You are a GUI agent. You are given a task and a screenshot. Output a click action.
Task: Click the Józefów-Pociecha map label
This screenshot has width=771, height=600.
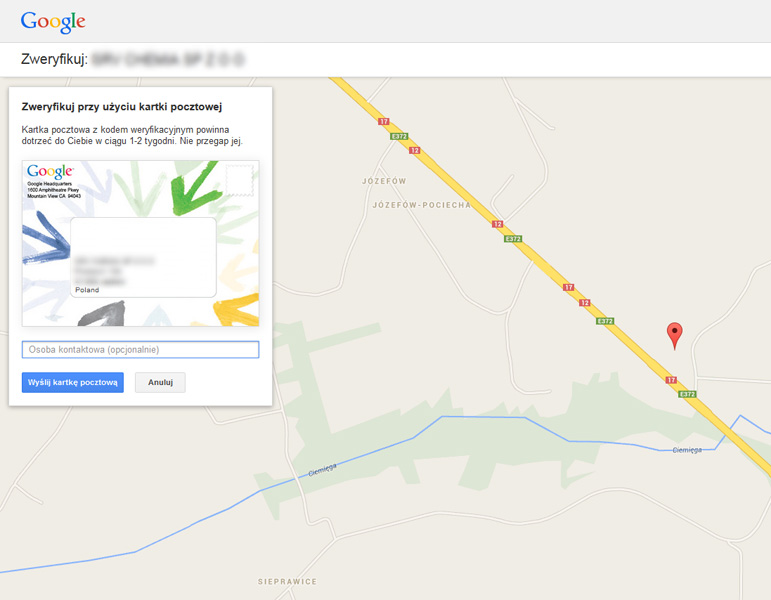click(421, 205)
